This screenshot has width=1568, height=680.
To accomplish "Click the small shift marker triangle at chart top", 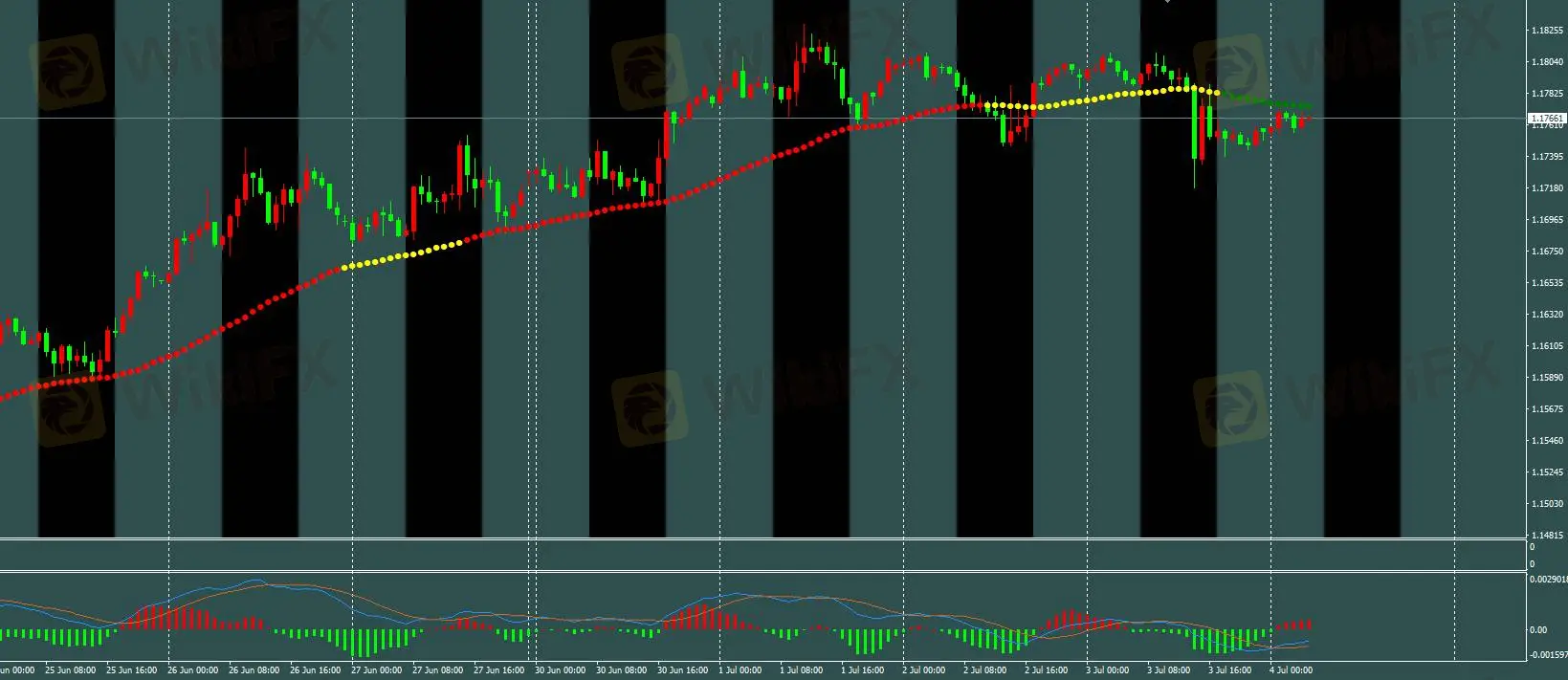I will click(1167, 3).
